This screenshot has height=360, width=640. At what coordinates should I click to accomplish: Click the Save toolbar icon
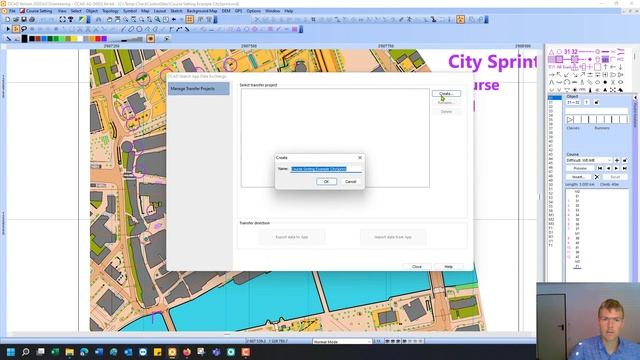pyautogui.click(x=24, y=20)
